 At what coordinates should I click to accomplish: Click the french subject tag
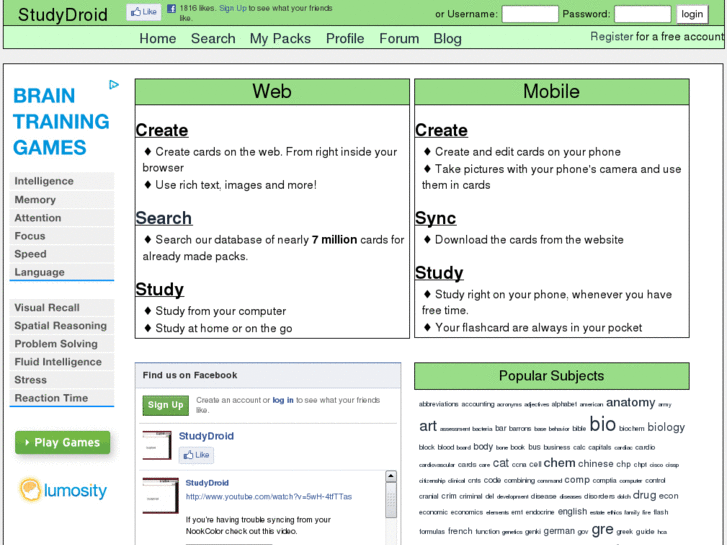(460, 531)
